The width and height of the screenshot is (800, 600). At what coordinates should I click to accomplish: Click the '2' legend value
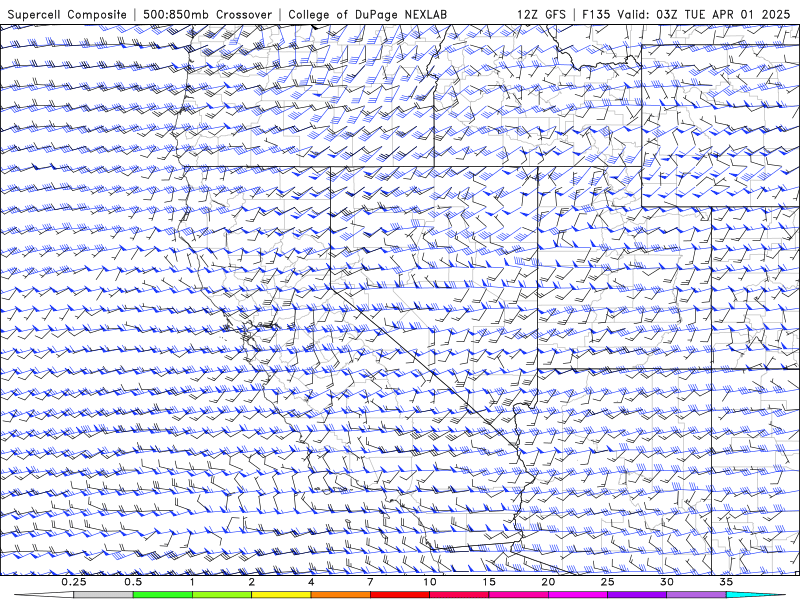(x=252, y=582)
